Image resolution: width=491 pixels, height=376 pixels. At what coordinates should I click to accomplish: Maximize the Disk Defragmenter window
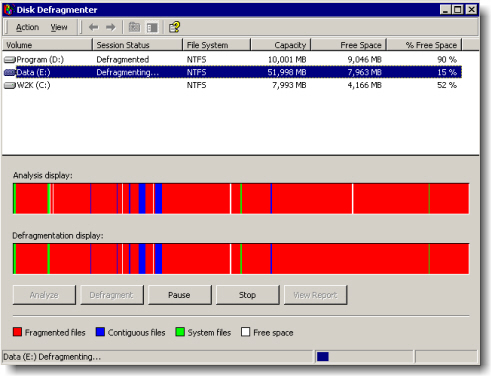pyautogui.click(x=457, y=10)
